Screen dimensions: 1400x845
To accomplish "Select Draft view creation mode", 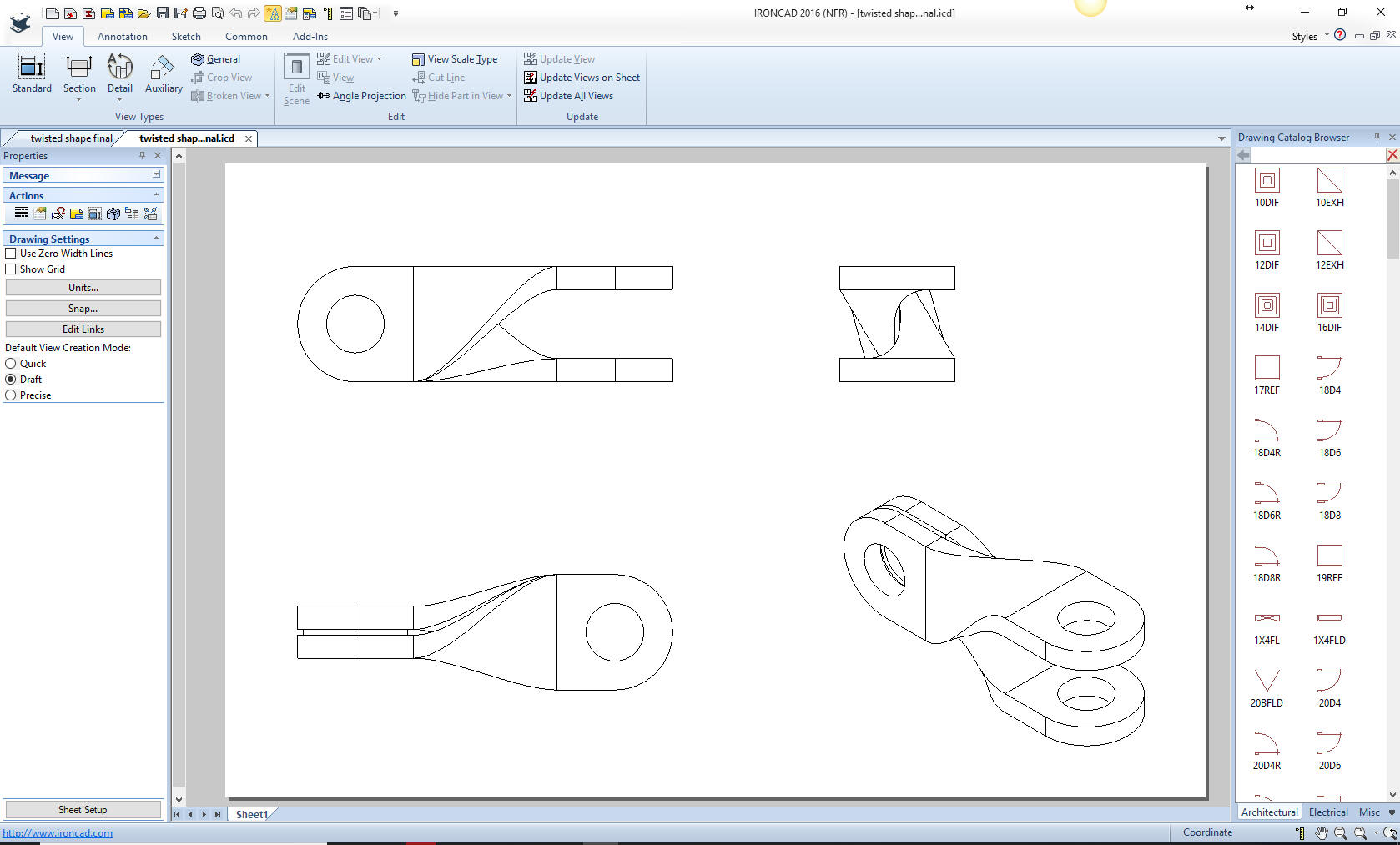I will [11, 380].
